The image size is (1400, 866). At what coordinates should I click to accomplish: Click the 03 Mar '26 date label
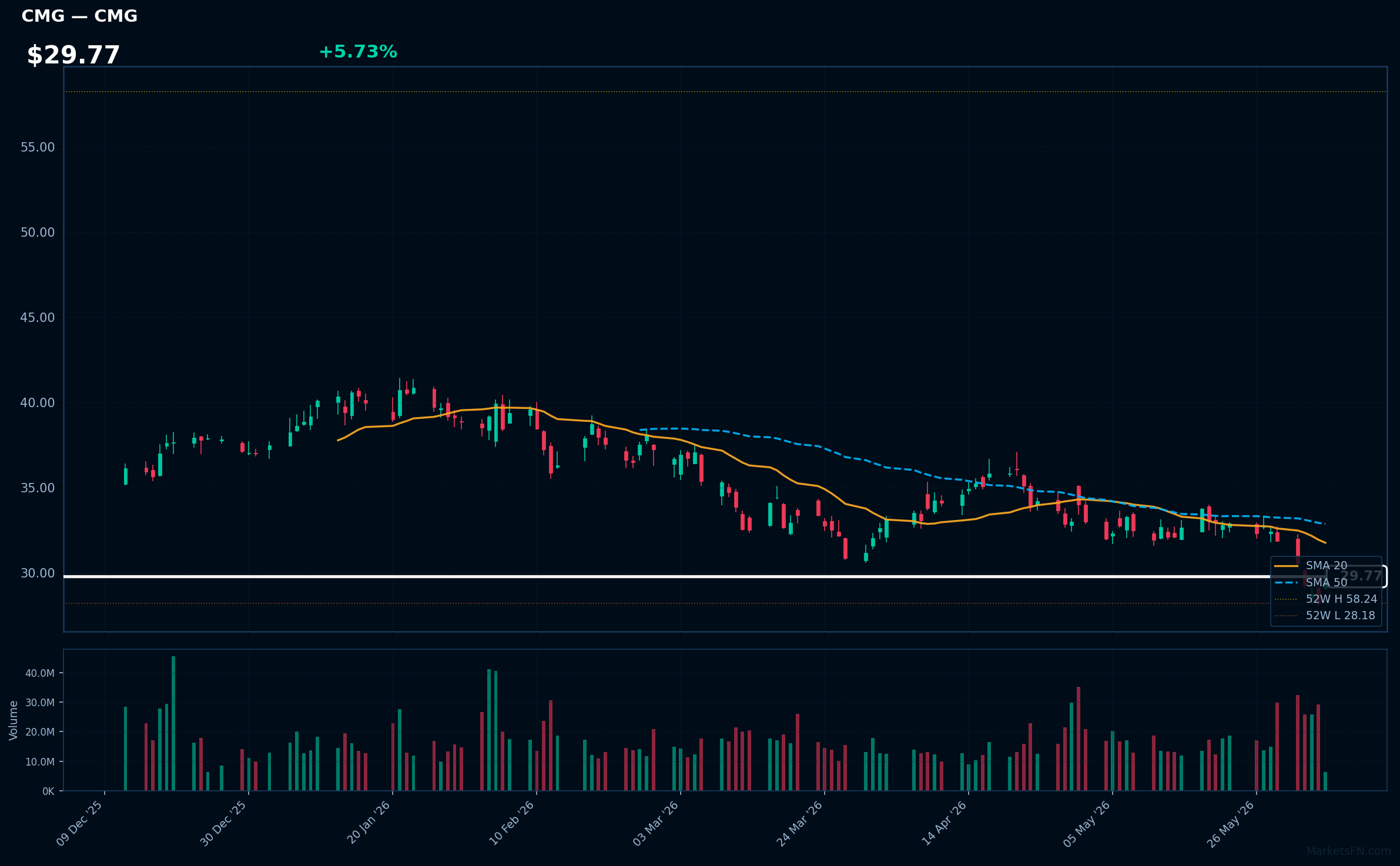[656, 823]
